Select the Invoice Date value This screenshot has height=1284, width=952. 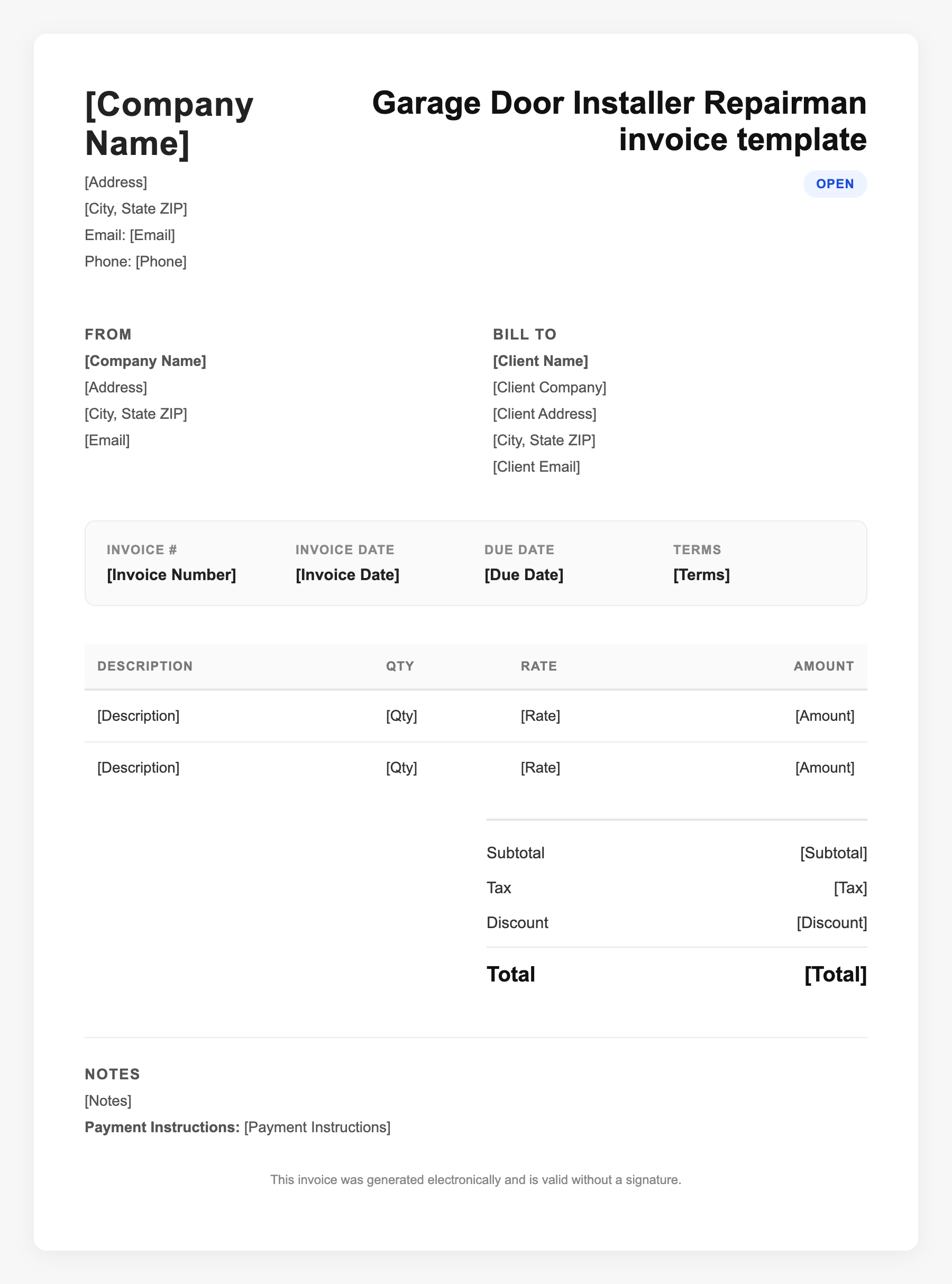tap(347, 575)
